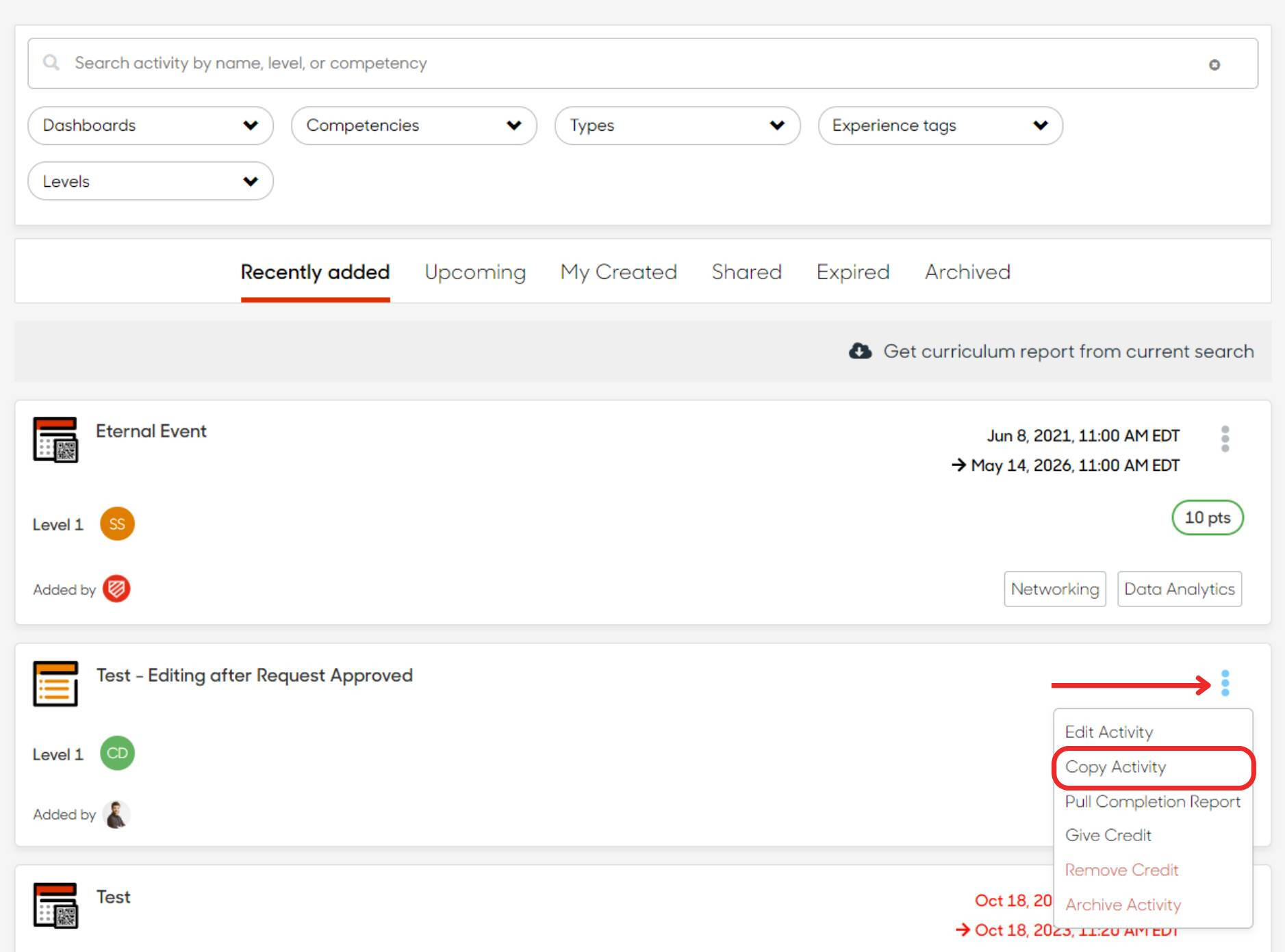Click the cloud download report icon
The width and height of the screenshot is (1285, 952).
[x=860, y=351]
